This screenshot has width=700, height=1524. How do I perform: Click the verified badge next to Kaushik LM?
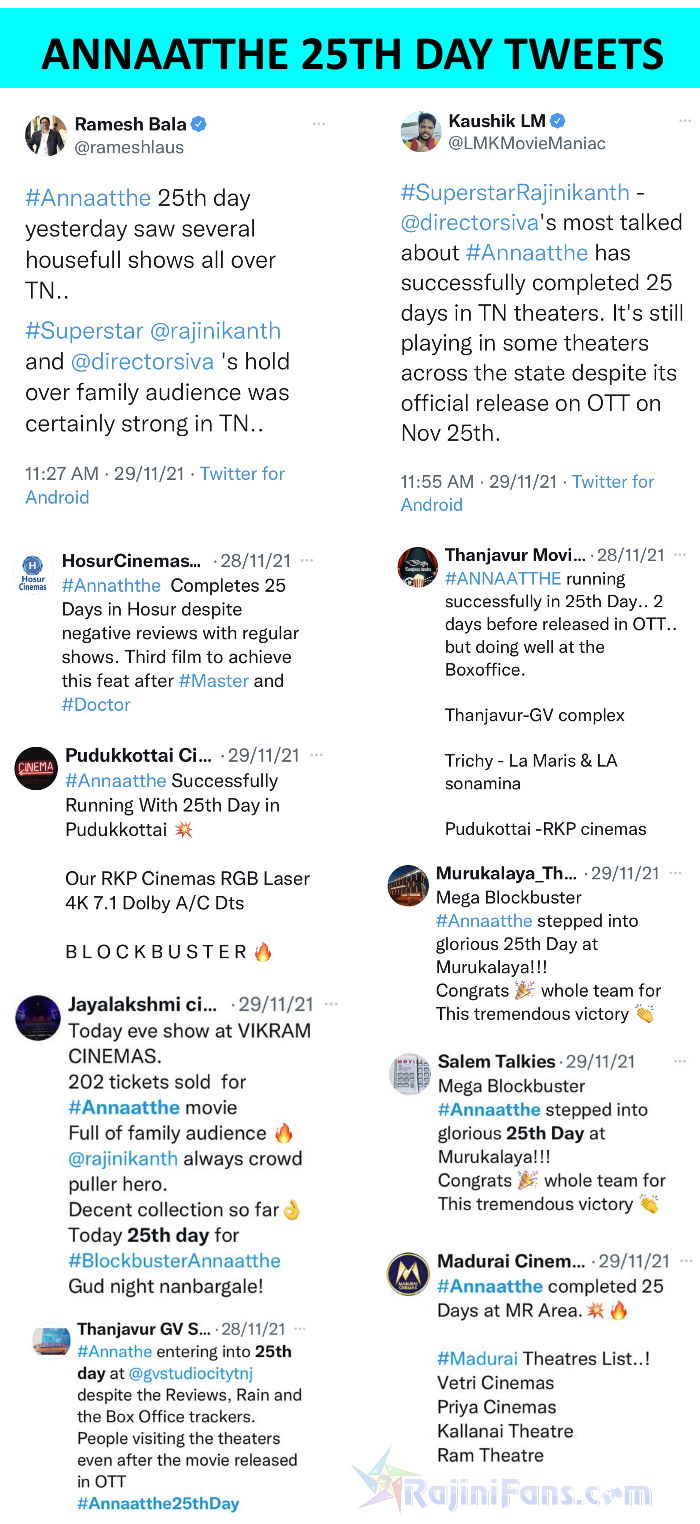click(x=558, y=121)
